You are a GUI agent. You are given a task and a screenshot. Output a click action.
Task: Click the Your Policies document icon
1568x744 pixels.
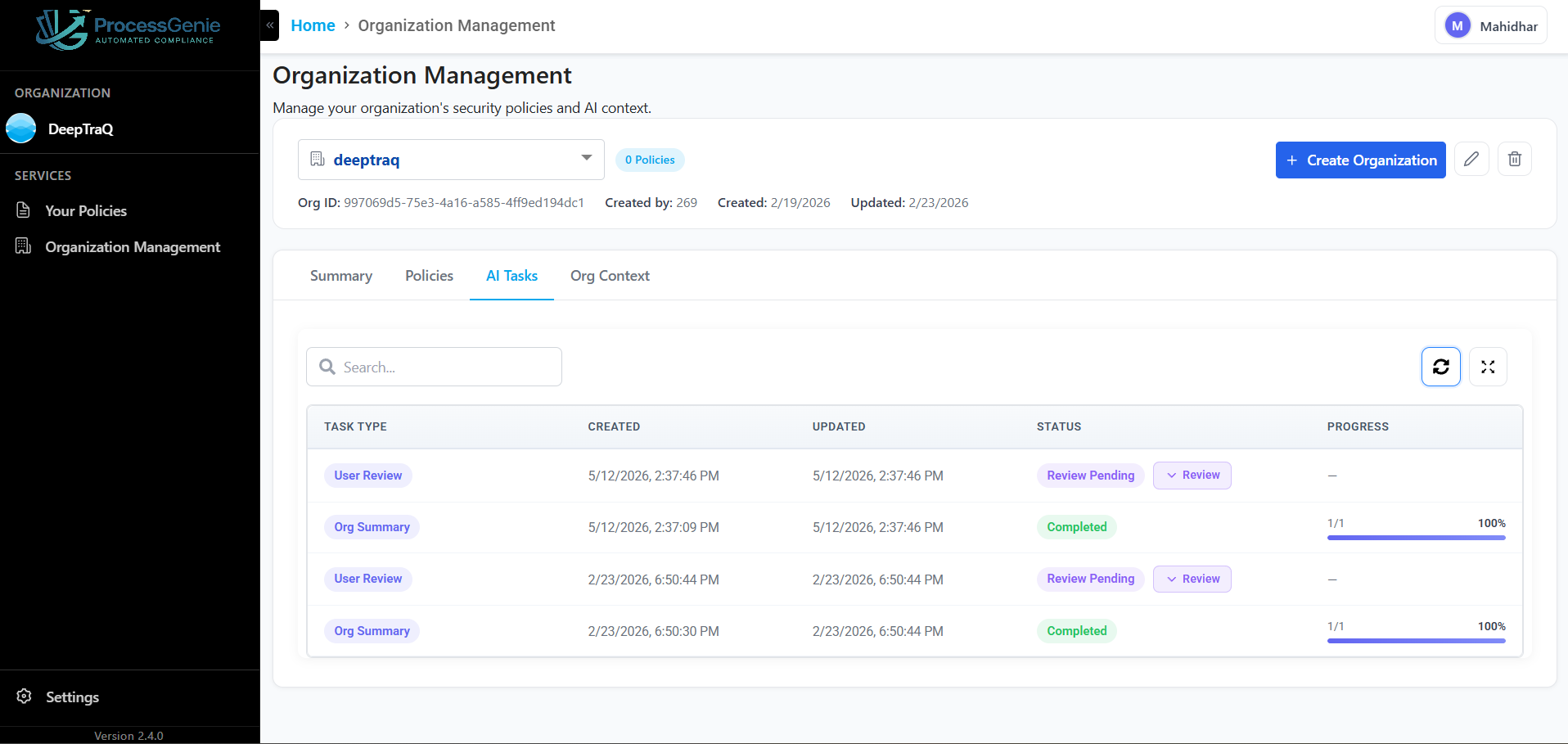pos(24,210)
